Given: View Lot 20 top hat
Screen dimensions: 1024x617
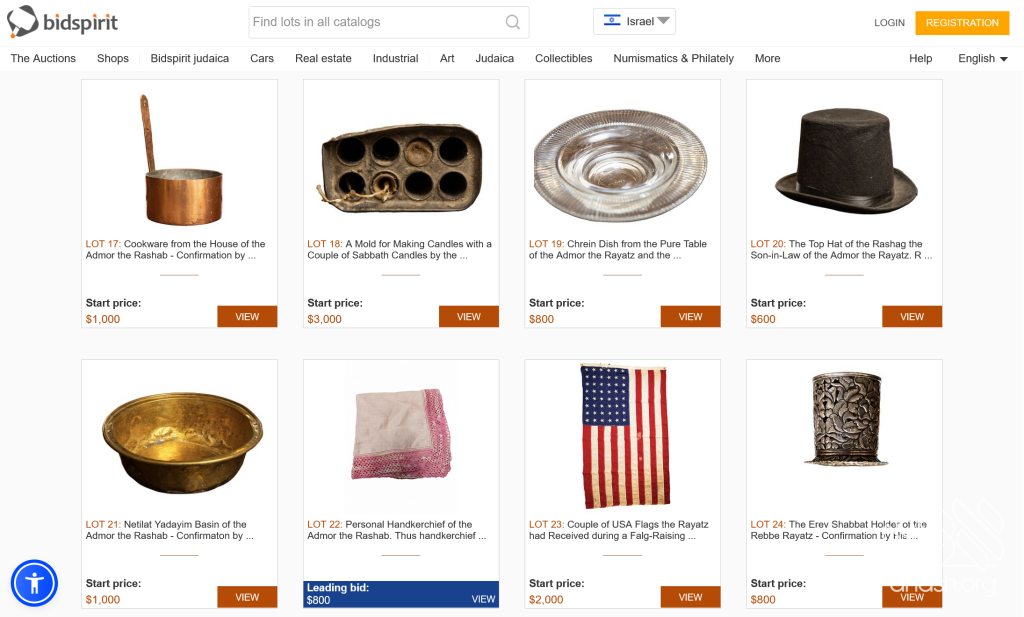Looking at the screenshot, I should 911,317.
